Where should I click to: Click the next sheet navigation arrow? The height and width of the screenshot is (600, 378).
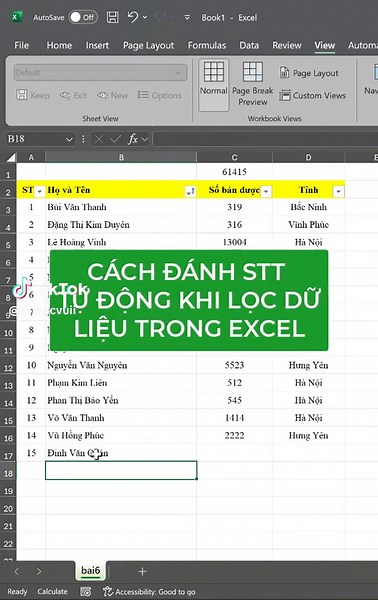tap(39, 571)
